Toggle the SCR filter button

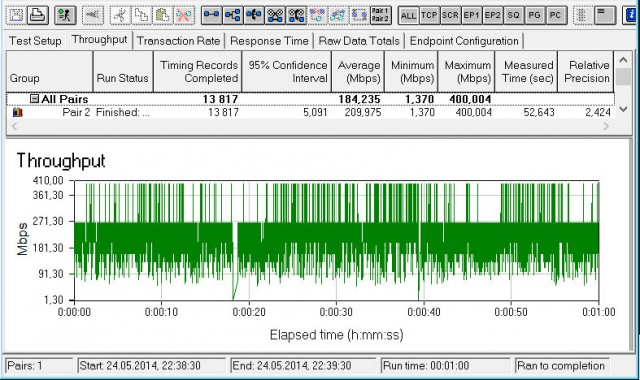pos(451,16)
